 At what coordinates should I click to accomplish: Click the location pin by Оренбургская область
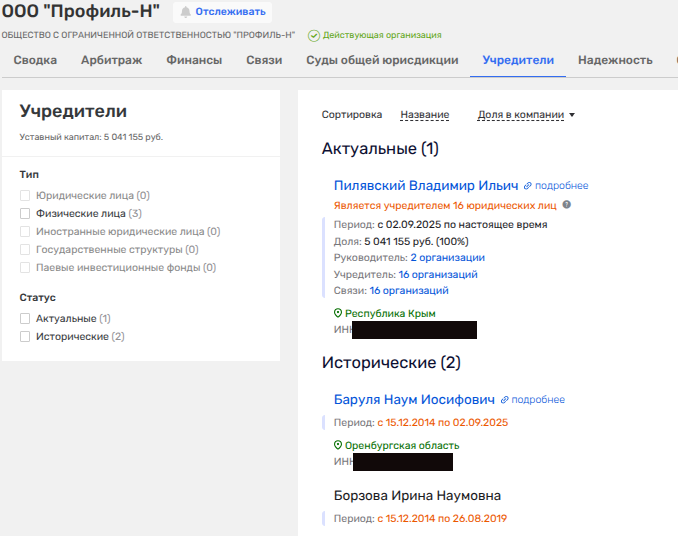[338, 445]
